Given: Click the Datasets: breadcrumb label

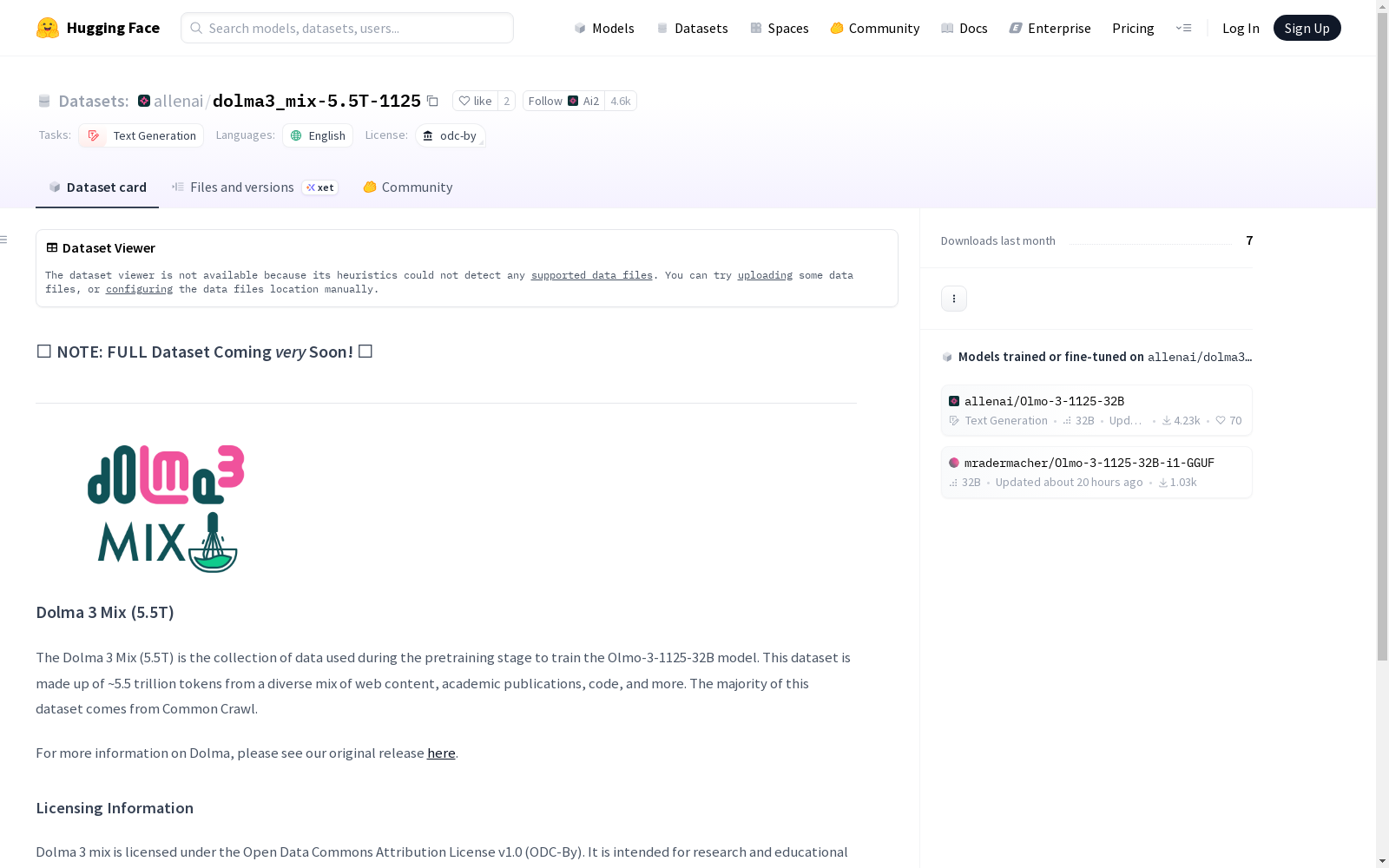Looking at the screenshot, I should click(93, 101).
